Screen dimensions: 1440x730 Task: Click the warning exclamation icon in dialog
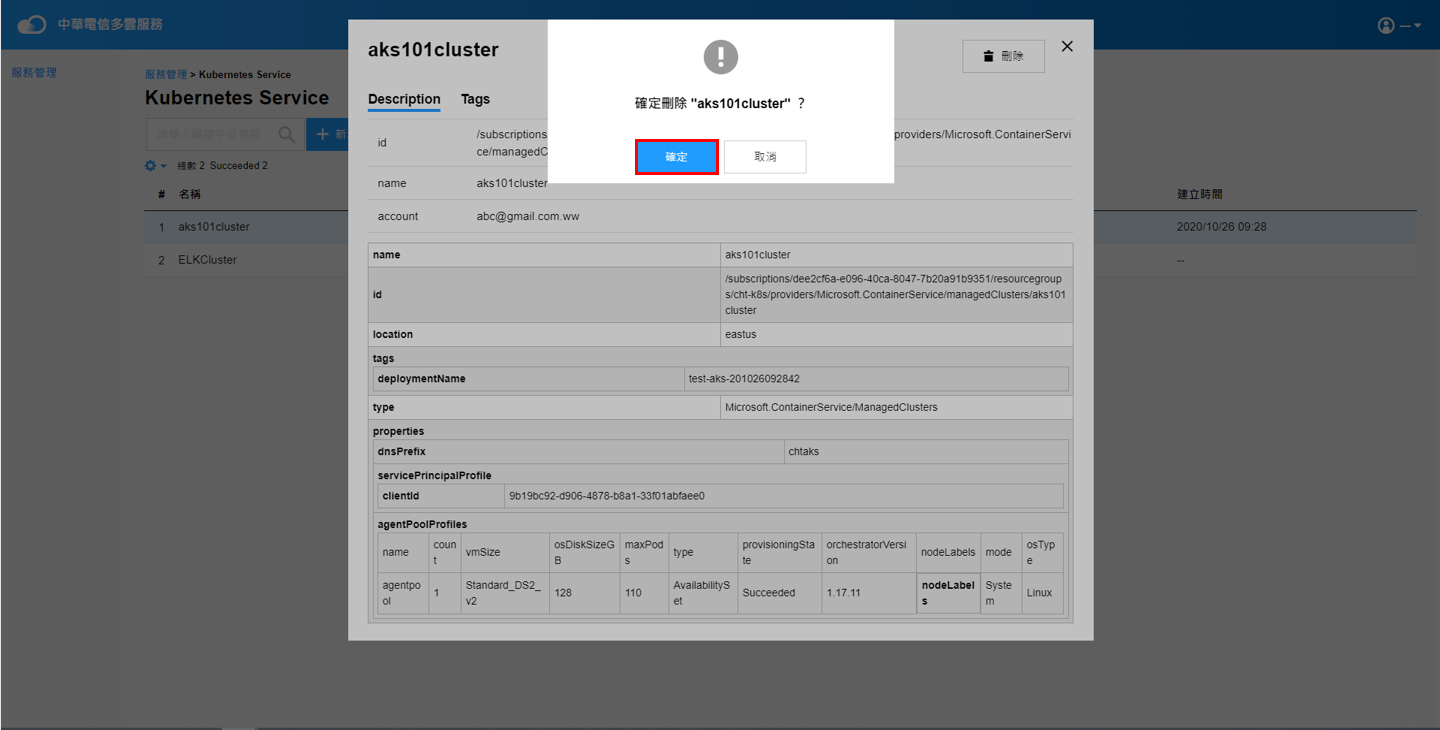click(x=720, y=57)
